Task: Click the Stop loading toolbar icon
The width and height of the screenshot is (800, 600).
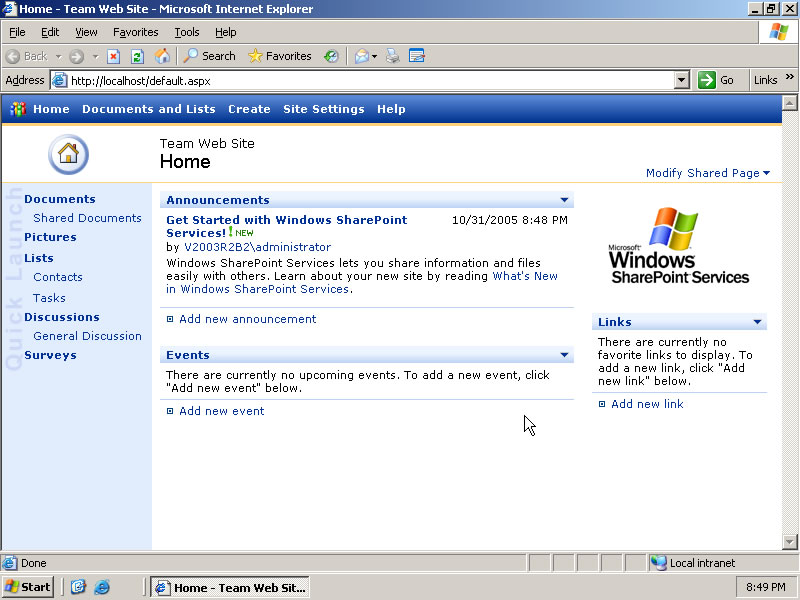Action: [114, 56]
